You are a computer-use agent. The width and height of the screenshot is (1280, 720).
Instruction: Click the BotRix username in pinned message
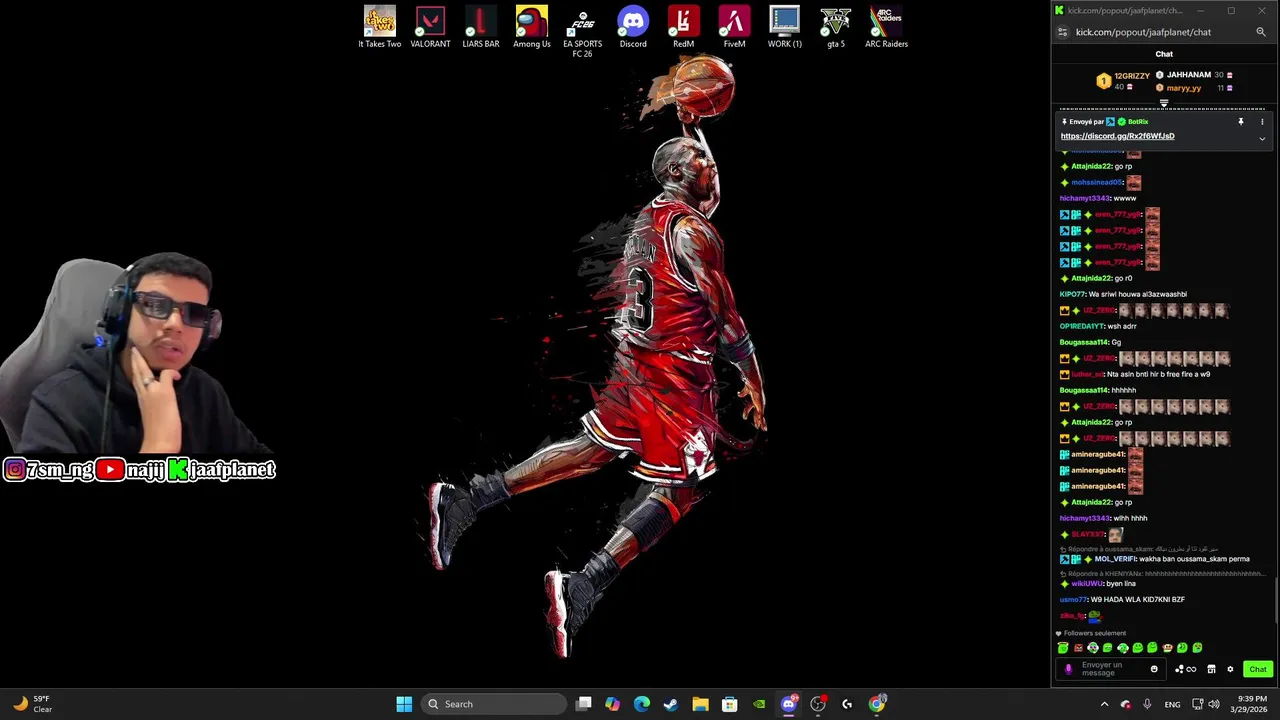(x=1138, y=122)
